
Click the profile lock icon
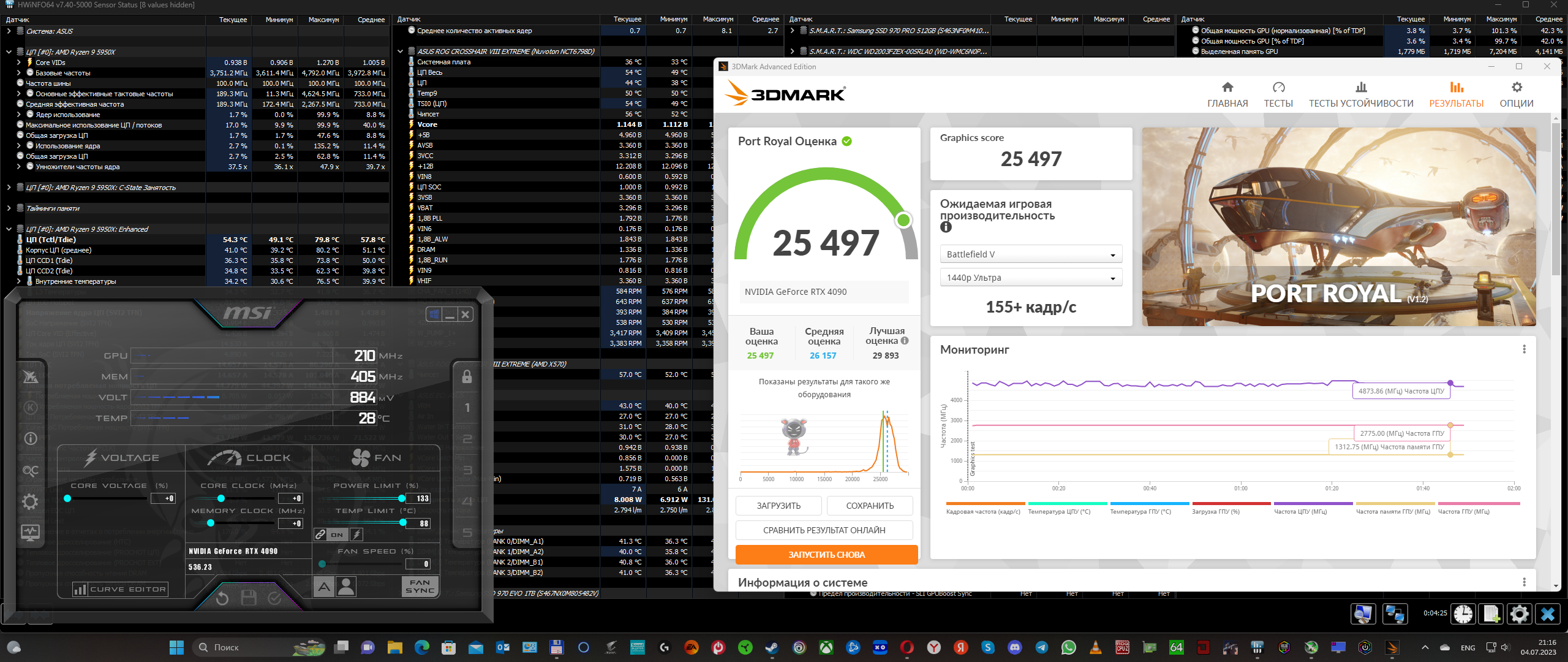coord(467,376)
